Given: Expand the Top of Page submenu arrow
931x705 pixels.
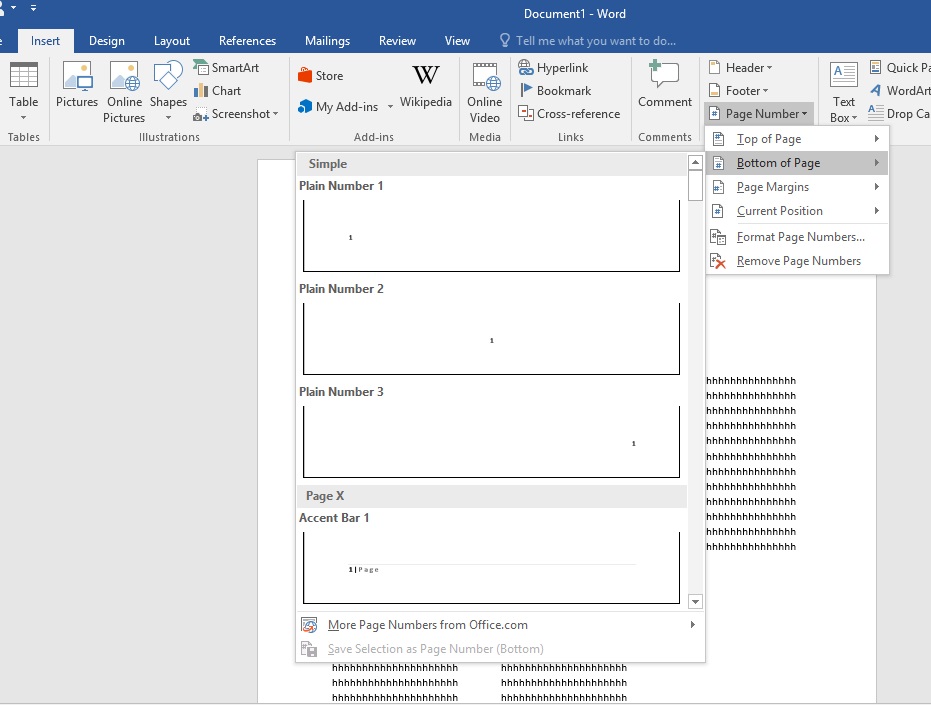Looking at the screenshot, I should coord(876,139).
